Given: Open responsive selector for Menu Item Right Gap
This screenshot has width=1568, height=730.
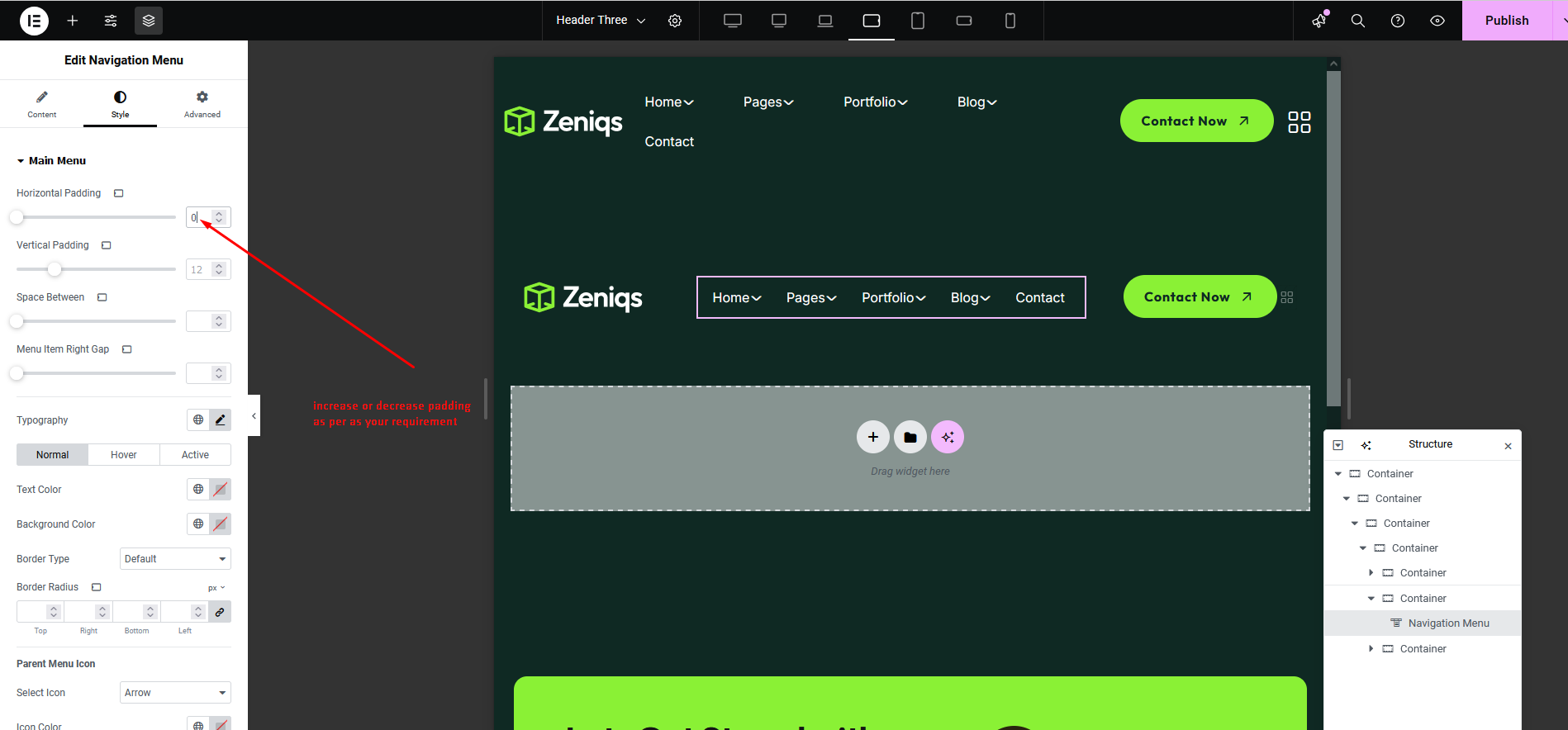Looking at the screenshot, I should (x=127, y=349).
